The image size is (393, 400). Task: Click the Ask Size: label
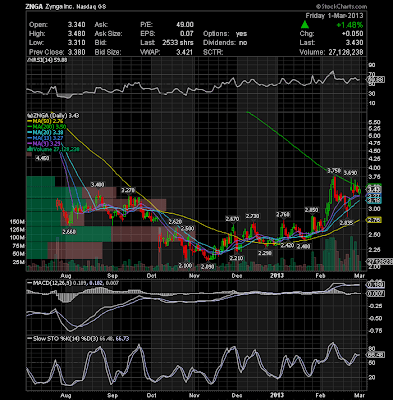coord(108,34)
